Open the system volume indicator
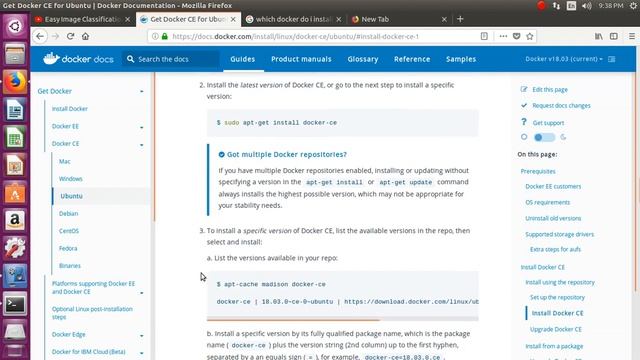This screenshot has width=640, height=360. (587, 6)
